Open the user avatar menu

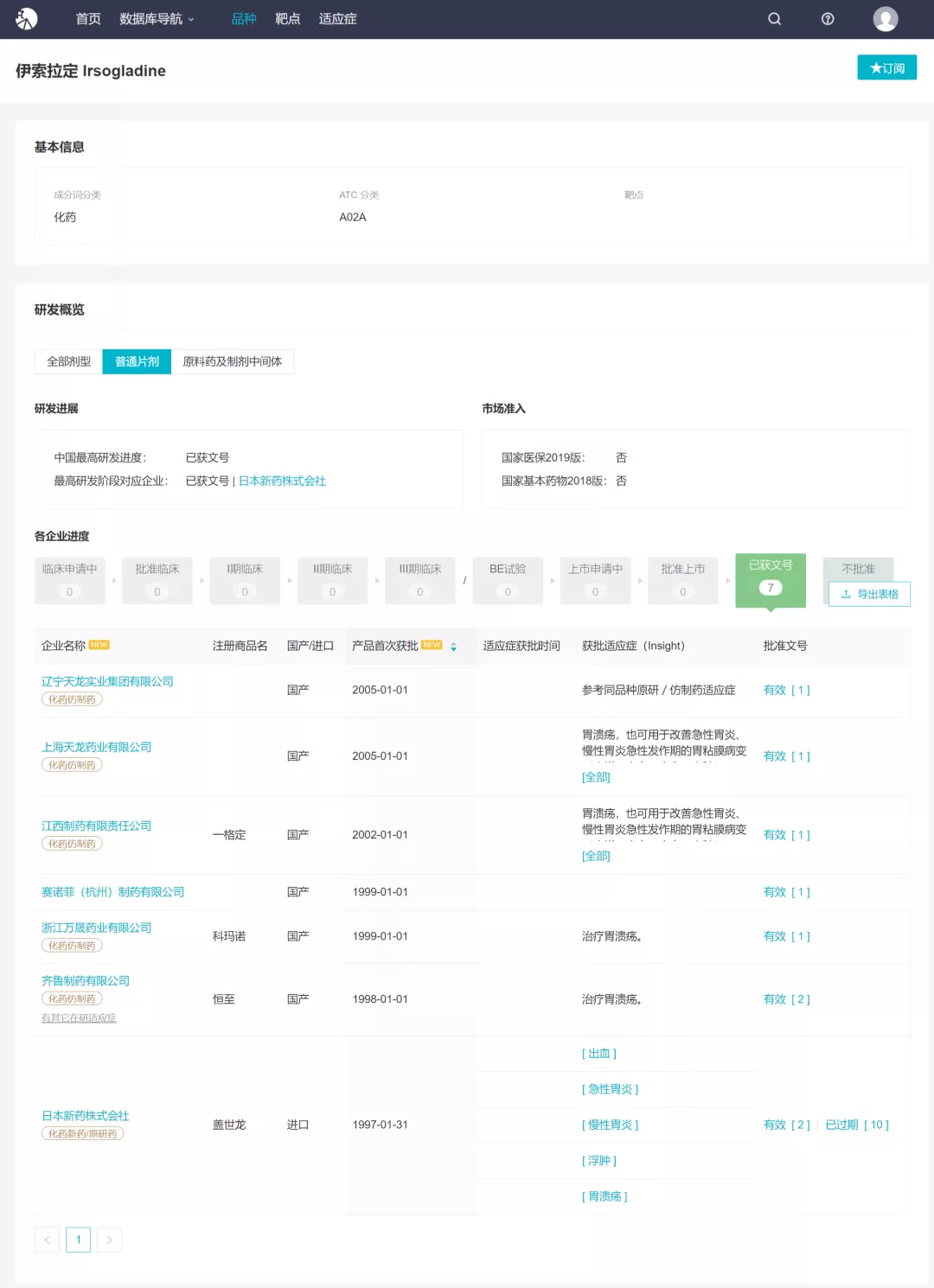pyautogui.click(x=886, y=19)
